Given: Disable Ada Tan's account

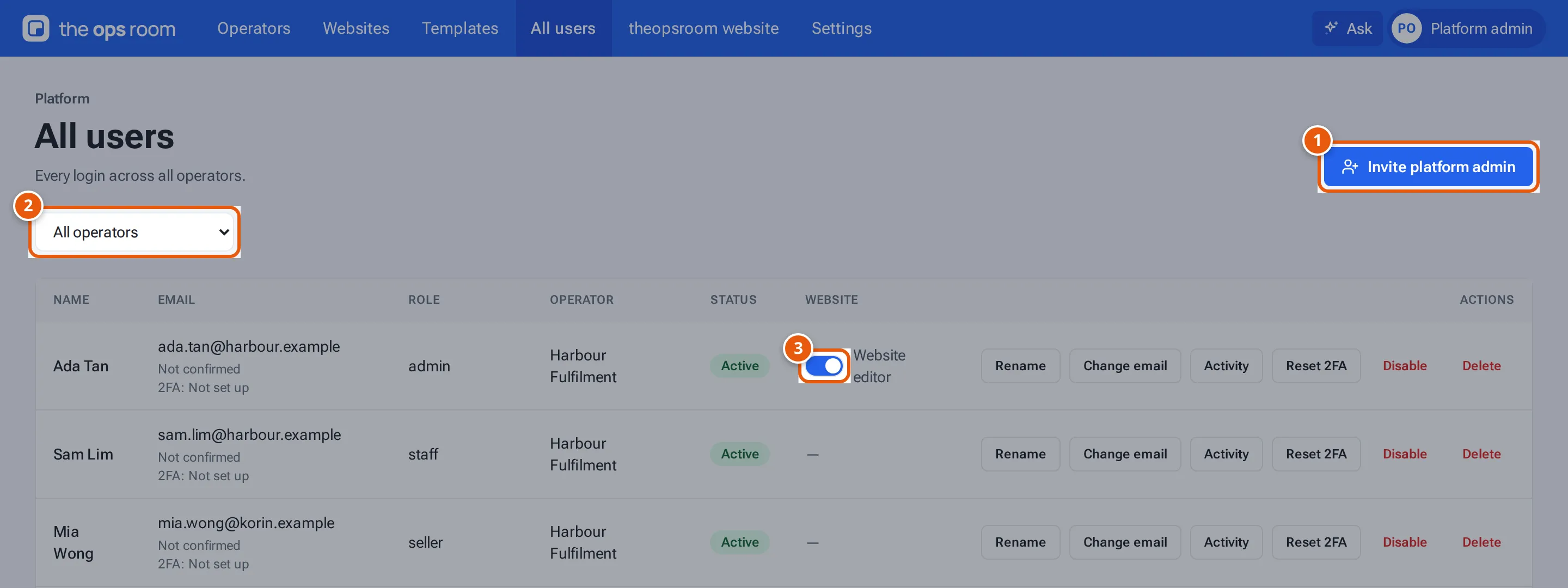Looking at the screenshot, I should tap(1404, 366).
